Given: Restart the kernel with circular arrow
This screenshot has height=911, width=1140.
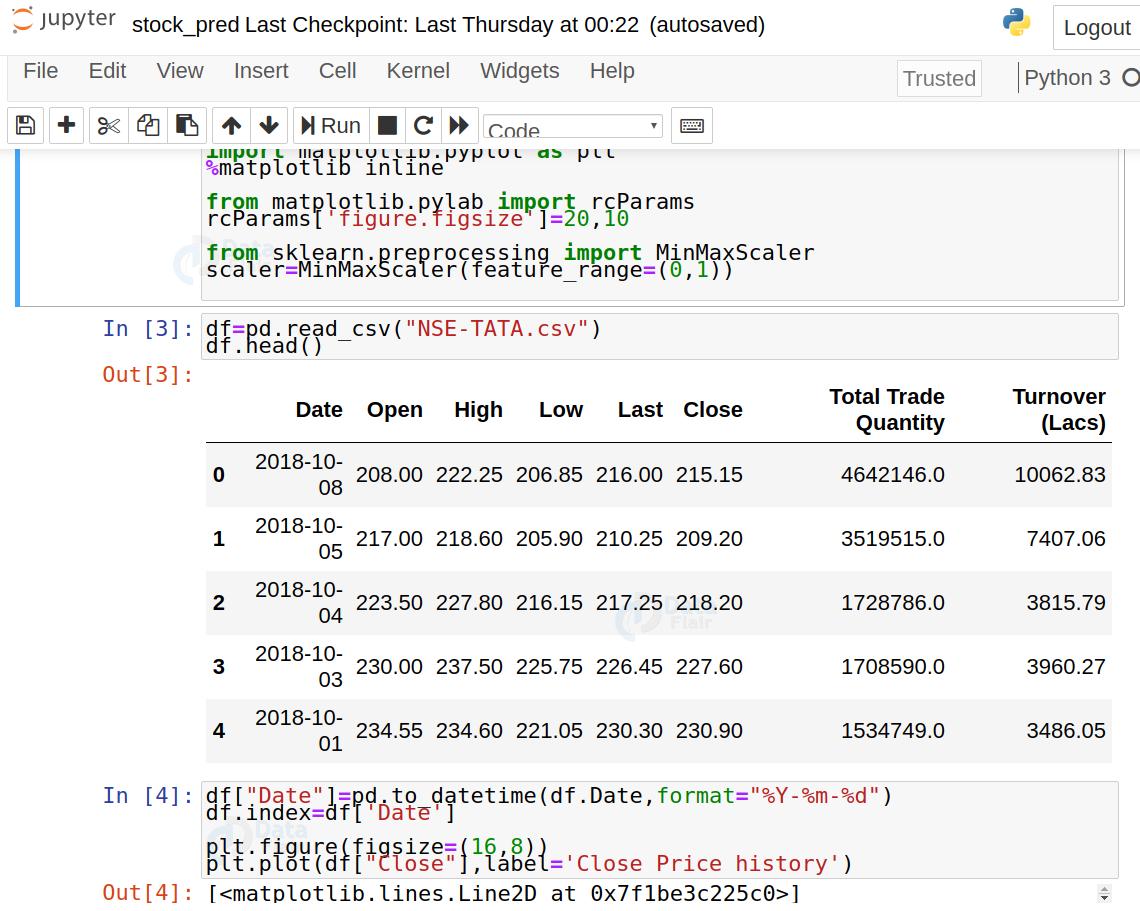Looking at the screenshot, I should (423, 126).
